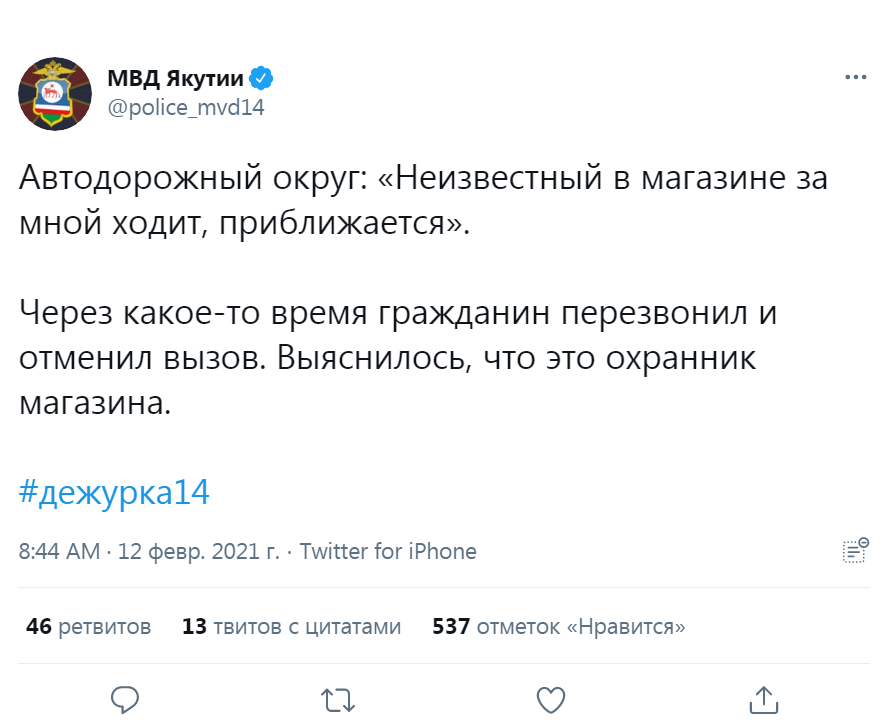Click the blue verified badge
The width and height of the screenshot is (888, 728).
pyautogui.click(x=262, y=79)
